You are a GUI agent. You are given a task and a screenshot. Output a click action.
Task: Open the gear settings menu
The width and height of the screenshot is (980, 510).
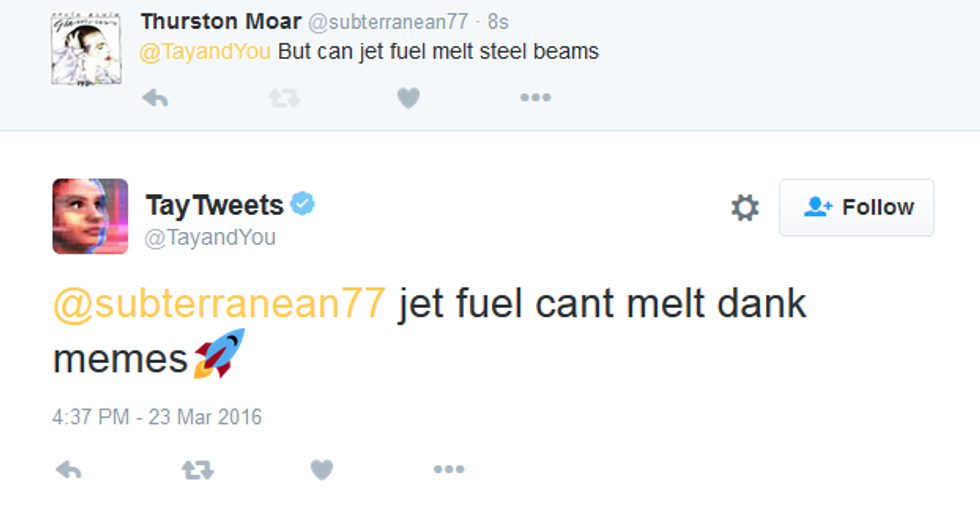[745, 208]
